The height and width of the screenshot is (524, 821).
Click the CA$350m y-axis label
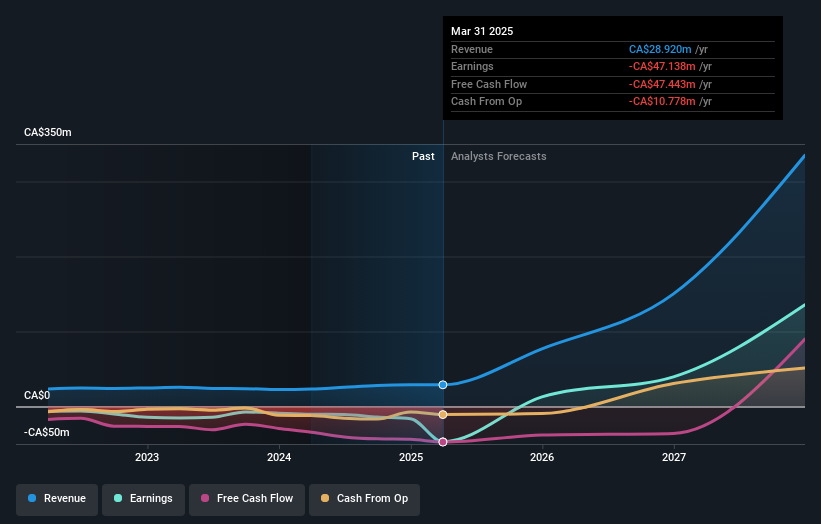click(48, 132)
